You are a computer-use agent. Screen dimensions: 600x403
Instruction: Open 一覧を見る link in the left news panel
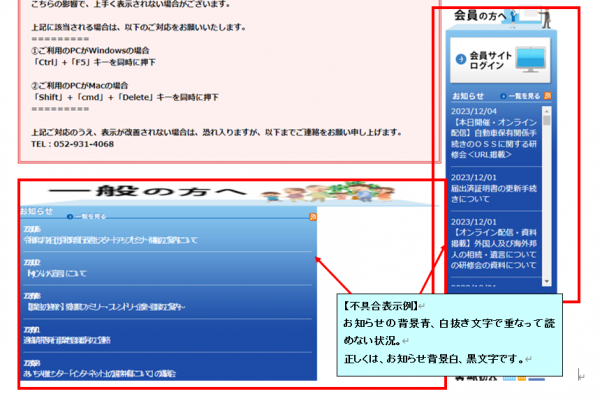tap(88, 216)
